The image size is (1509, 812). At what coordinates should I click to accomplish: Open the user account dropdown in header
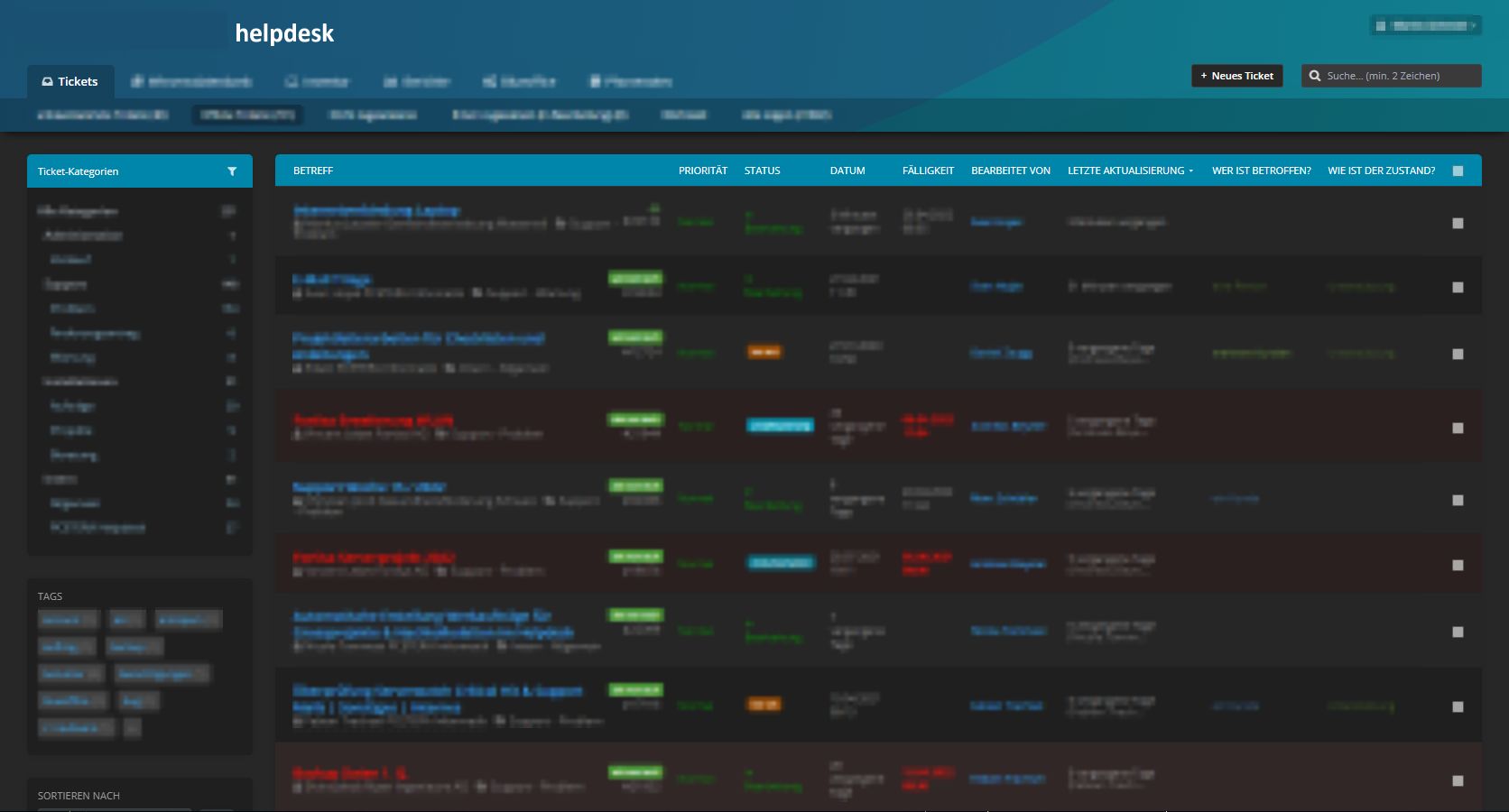point(1425,26)
